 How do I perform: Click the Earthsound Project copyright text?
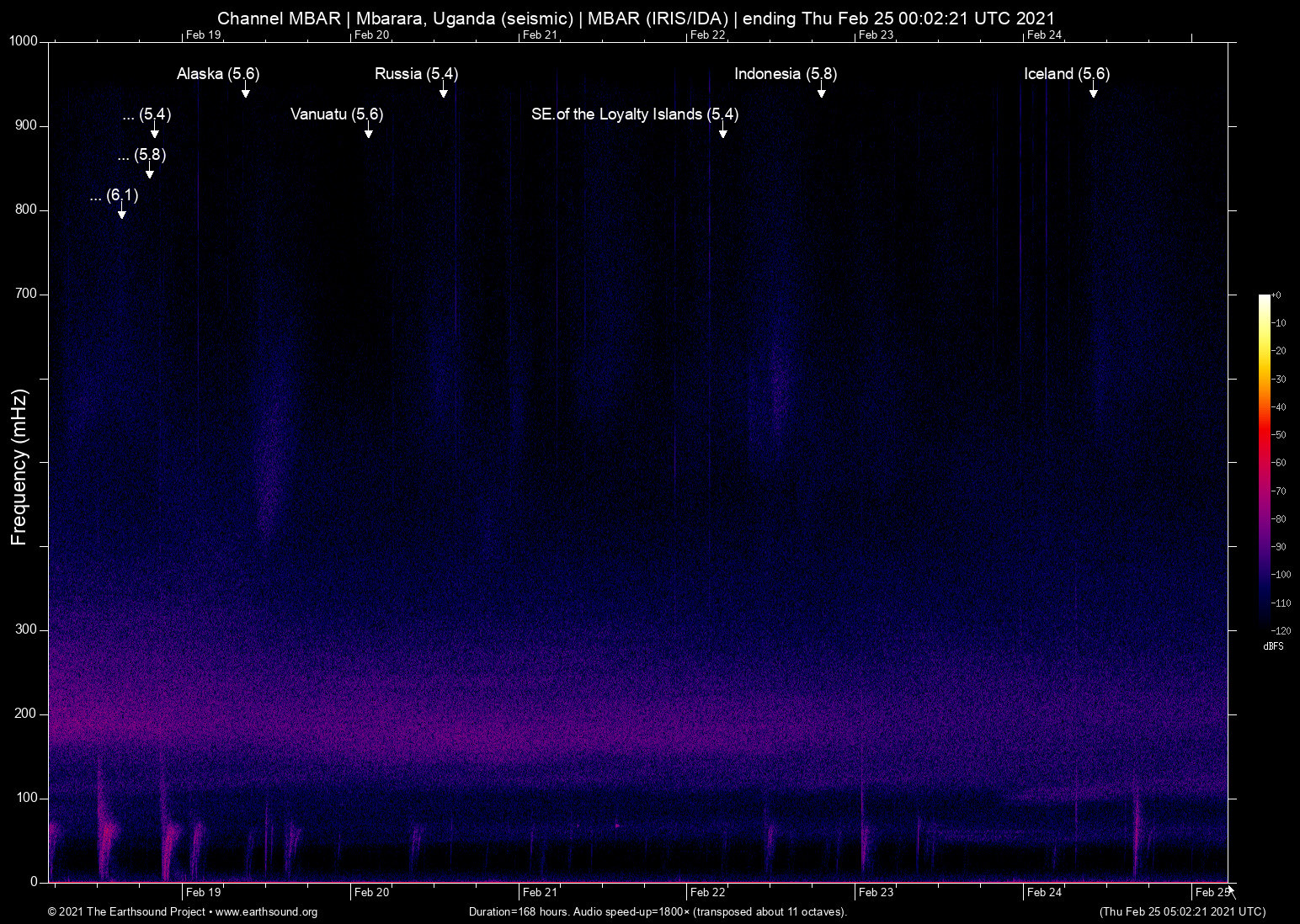tap(128, 912)
